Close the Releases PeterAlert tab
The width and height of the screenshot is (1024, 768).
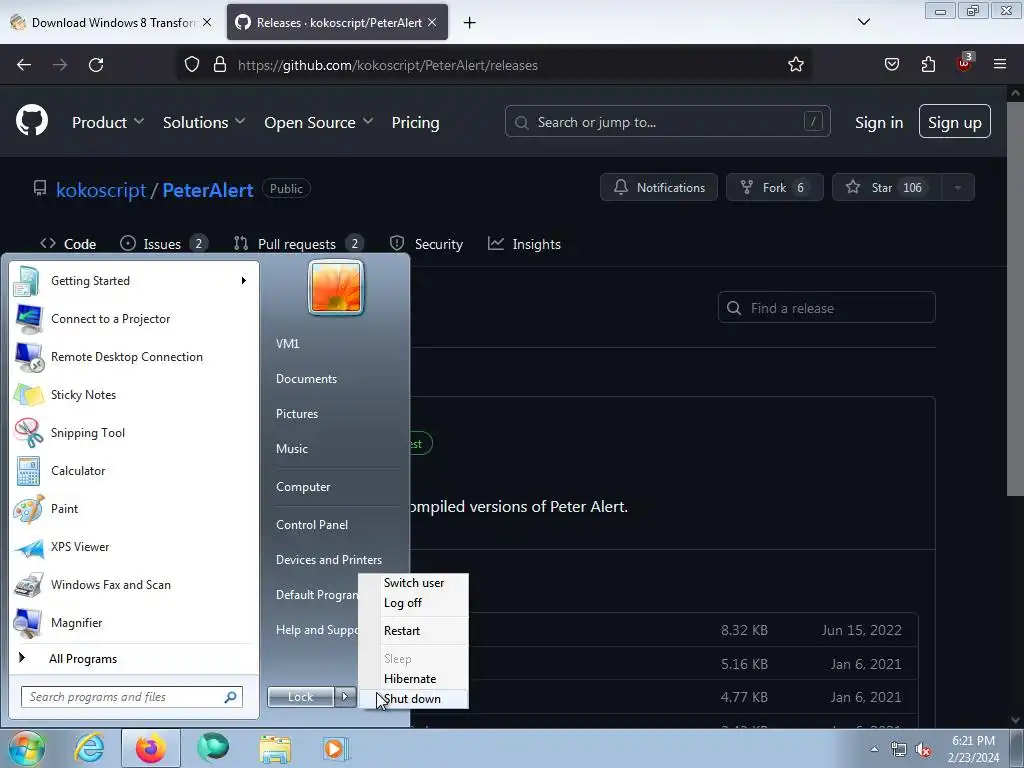(432, 22)
